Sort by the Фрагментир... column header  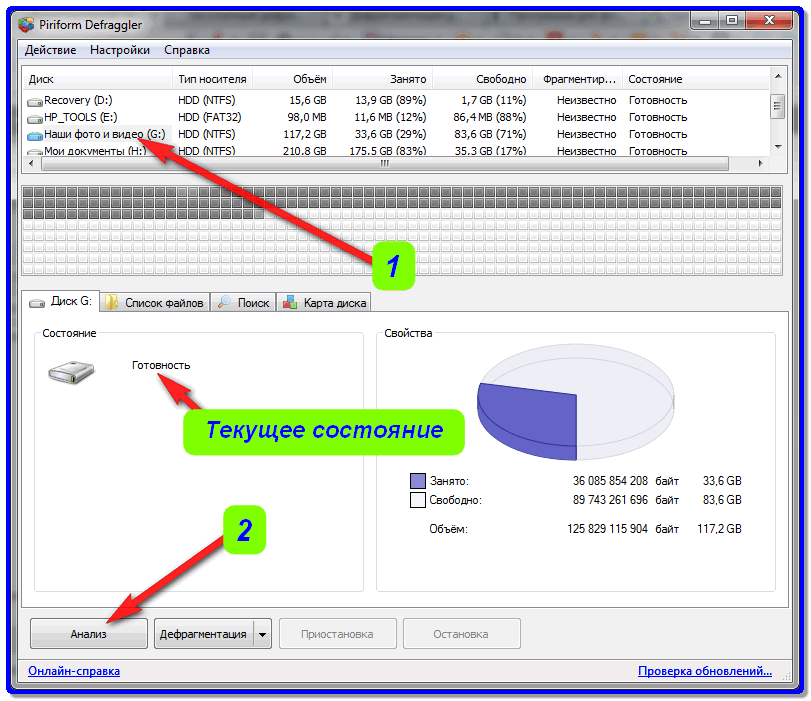click(x=578, y=79)
